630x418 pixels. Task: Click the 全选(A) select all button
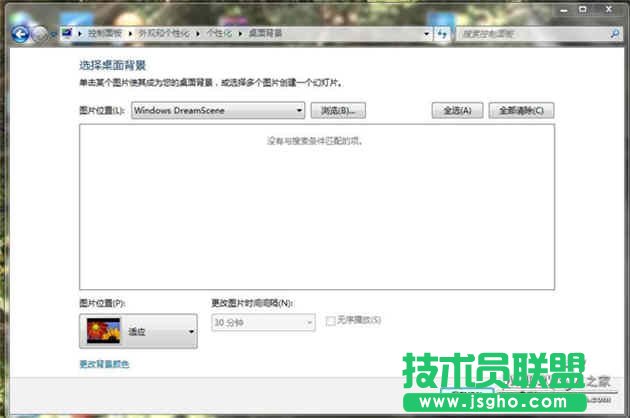click(457, 111)
